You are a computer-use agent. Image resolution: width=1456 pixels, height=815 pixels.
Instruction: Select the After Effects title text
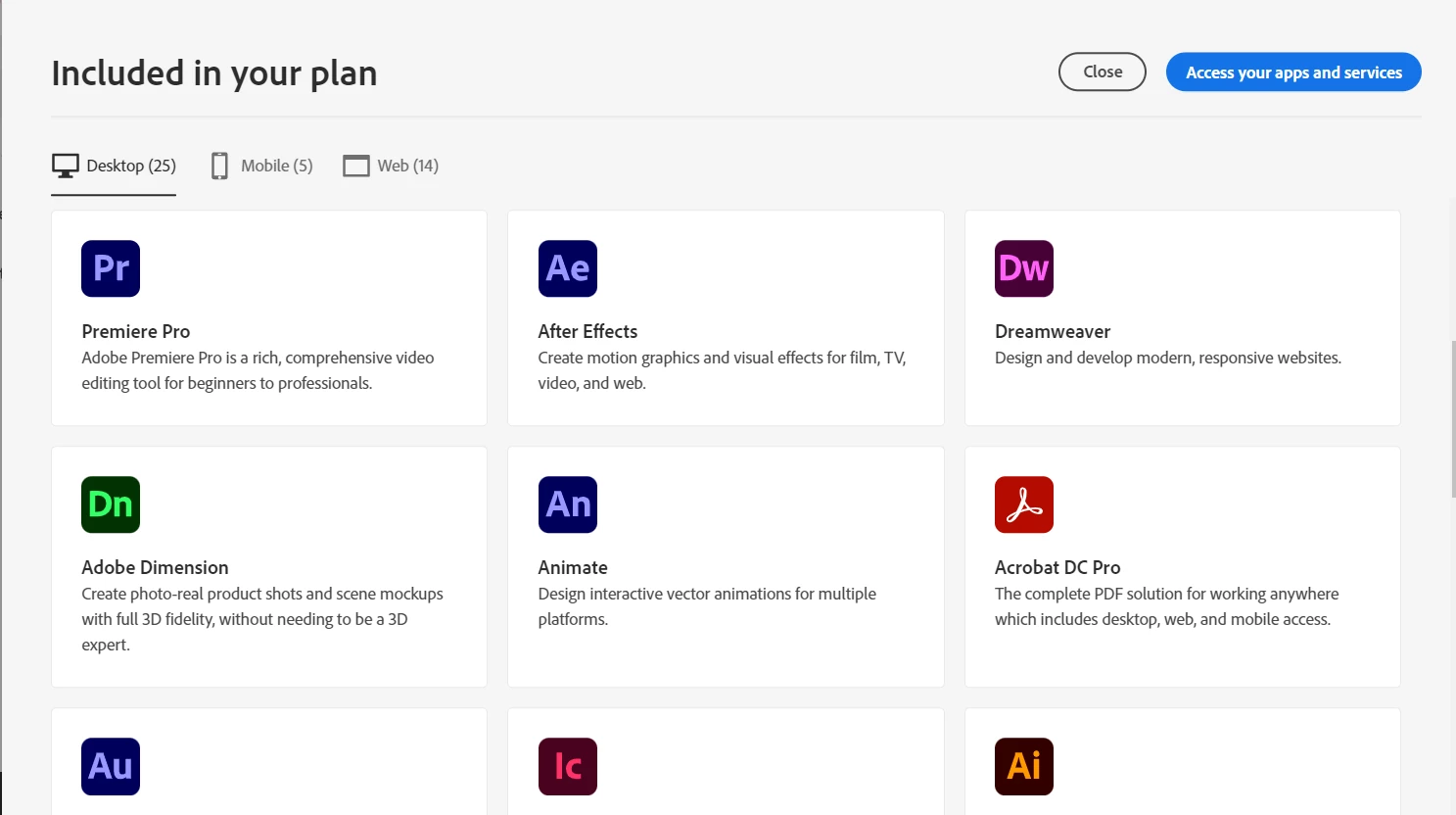(x=587, y=331)
